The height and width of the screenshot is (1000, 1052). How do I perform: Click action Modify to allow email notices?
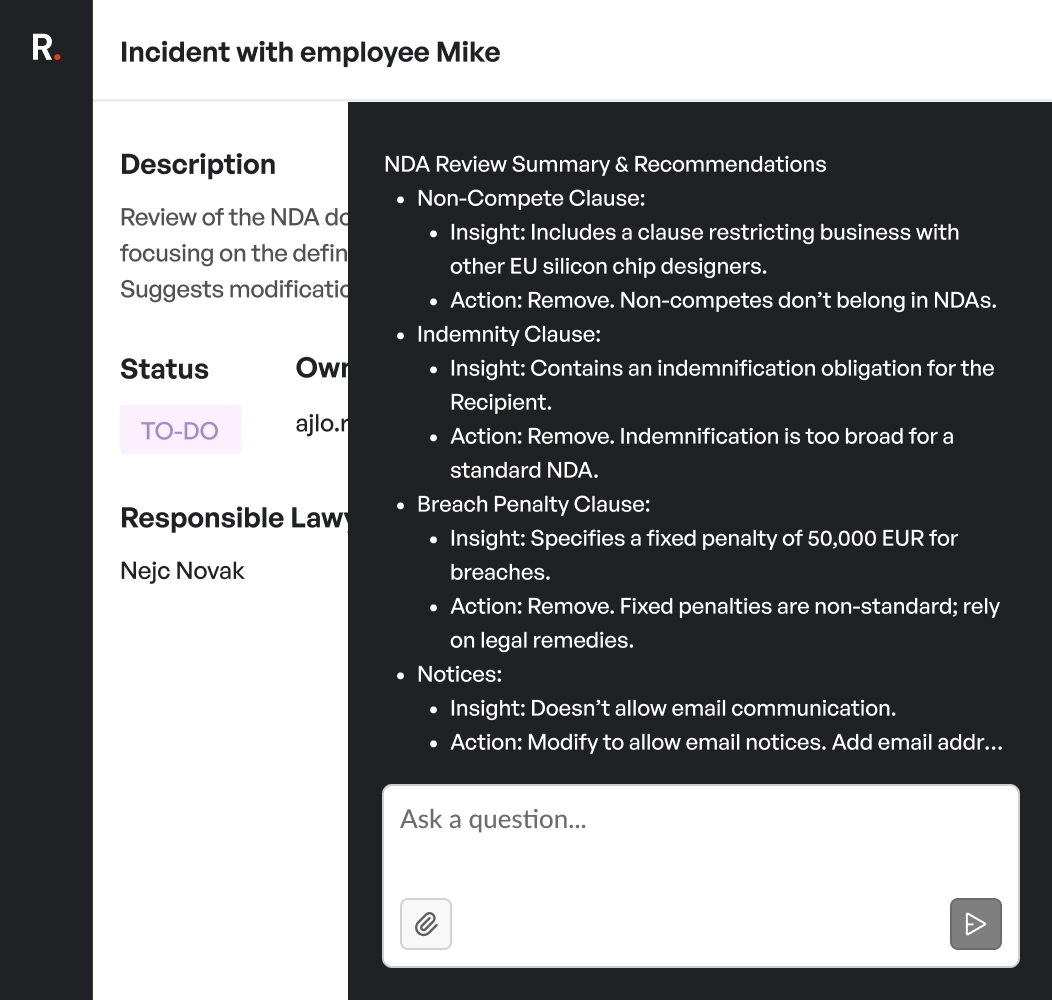[x=727, y=742]
